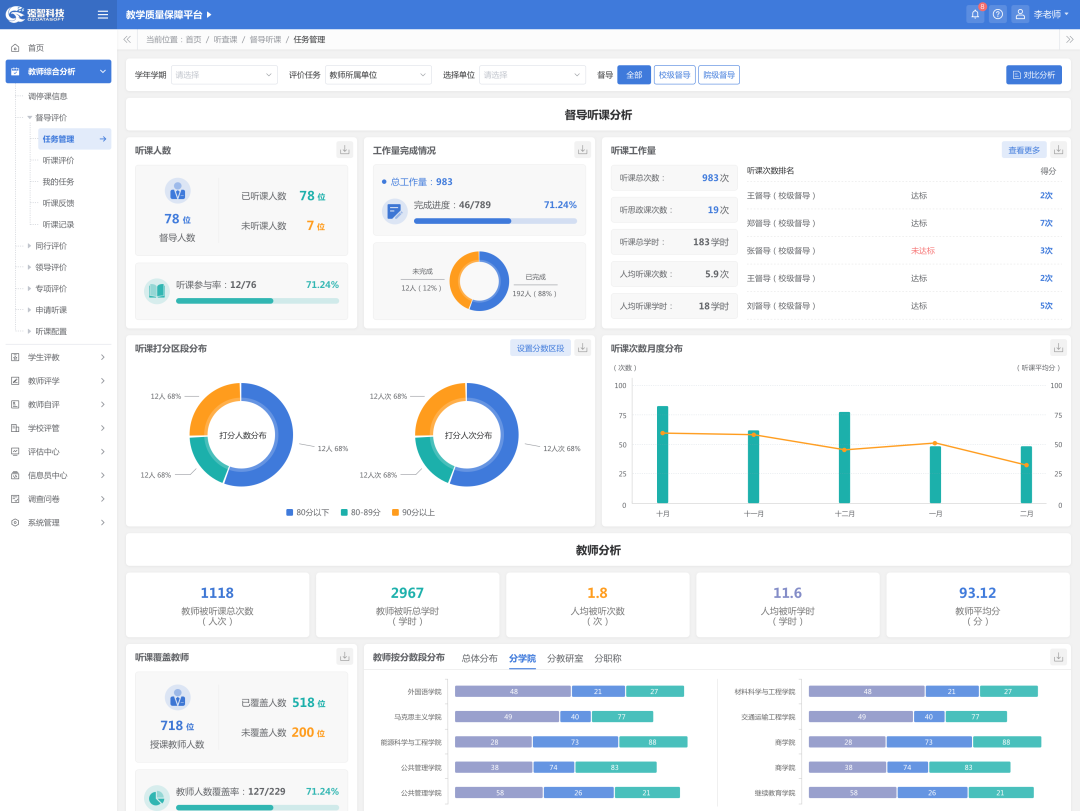
Task: Switch to the 分教研室 tab
Action: [x=565, y=658]
